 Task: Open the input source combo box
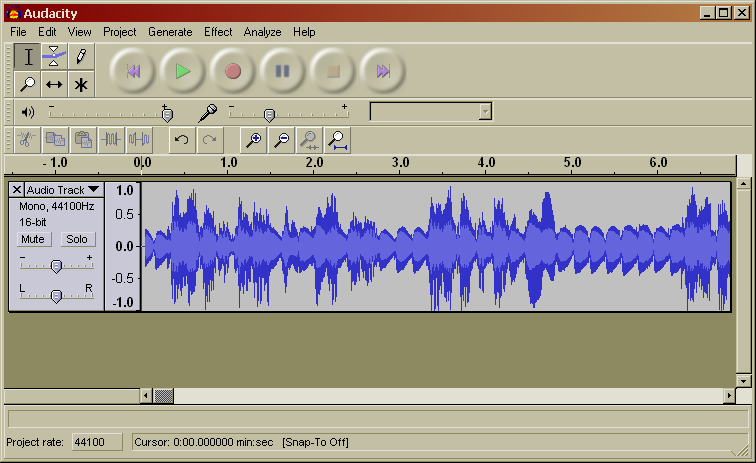[431, 111]
